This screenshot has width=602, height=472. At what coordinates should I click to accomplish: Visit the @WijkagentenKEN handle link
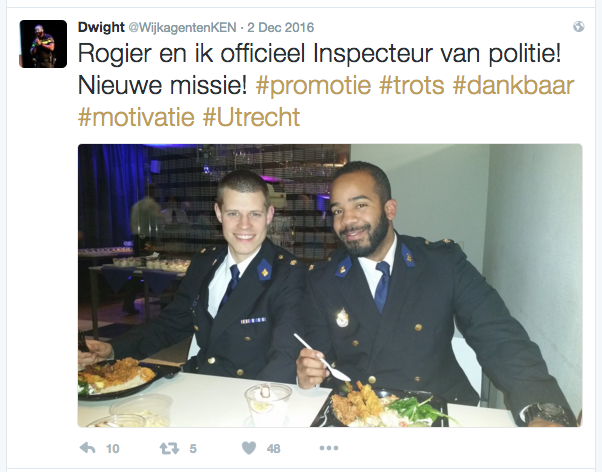[182, 27]
